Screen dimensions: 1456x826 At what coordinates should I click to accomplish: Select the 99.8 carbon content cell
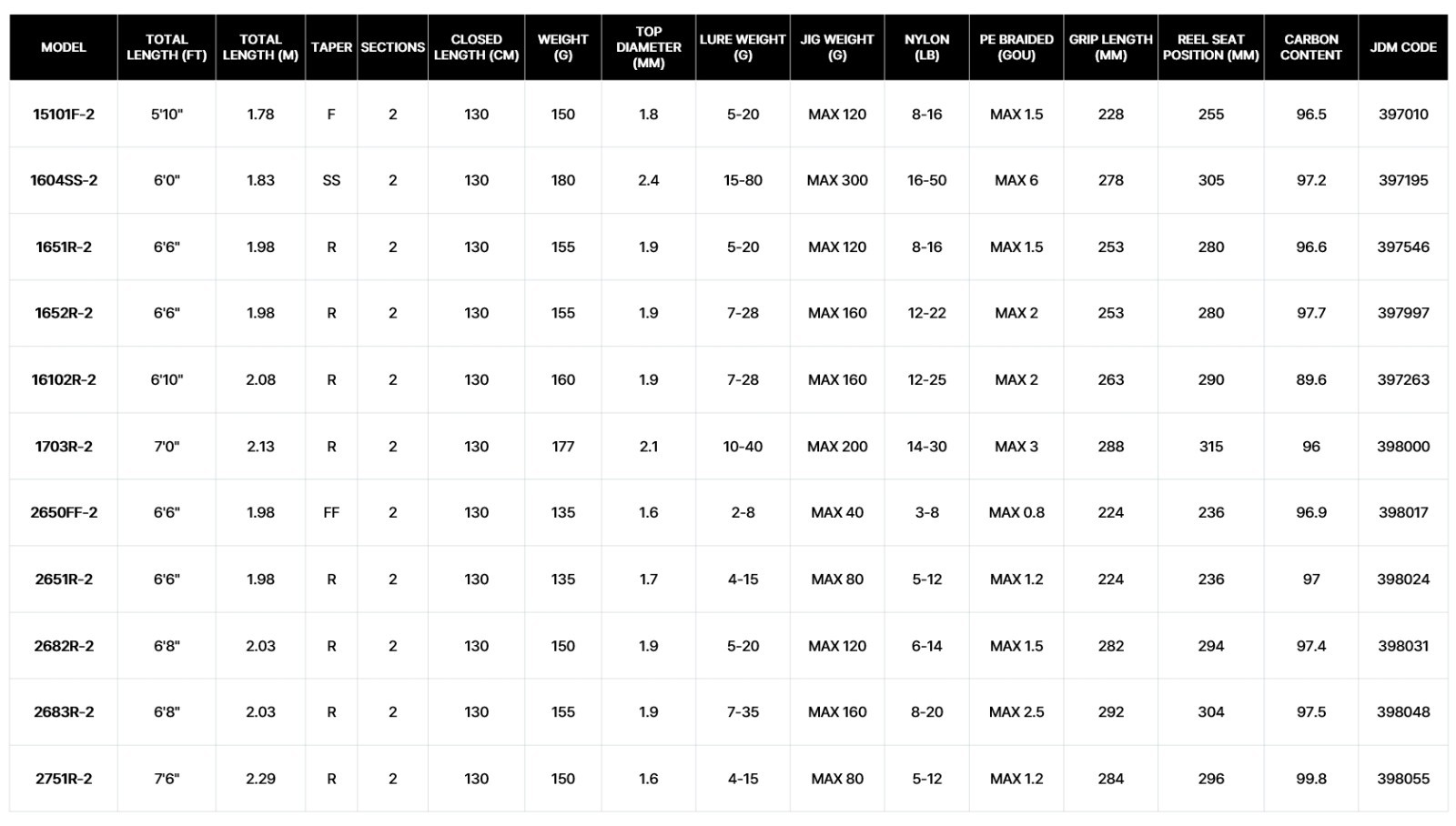(1311, 779)
